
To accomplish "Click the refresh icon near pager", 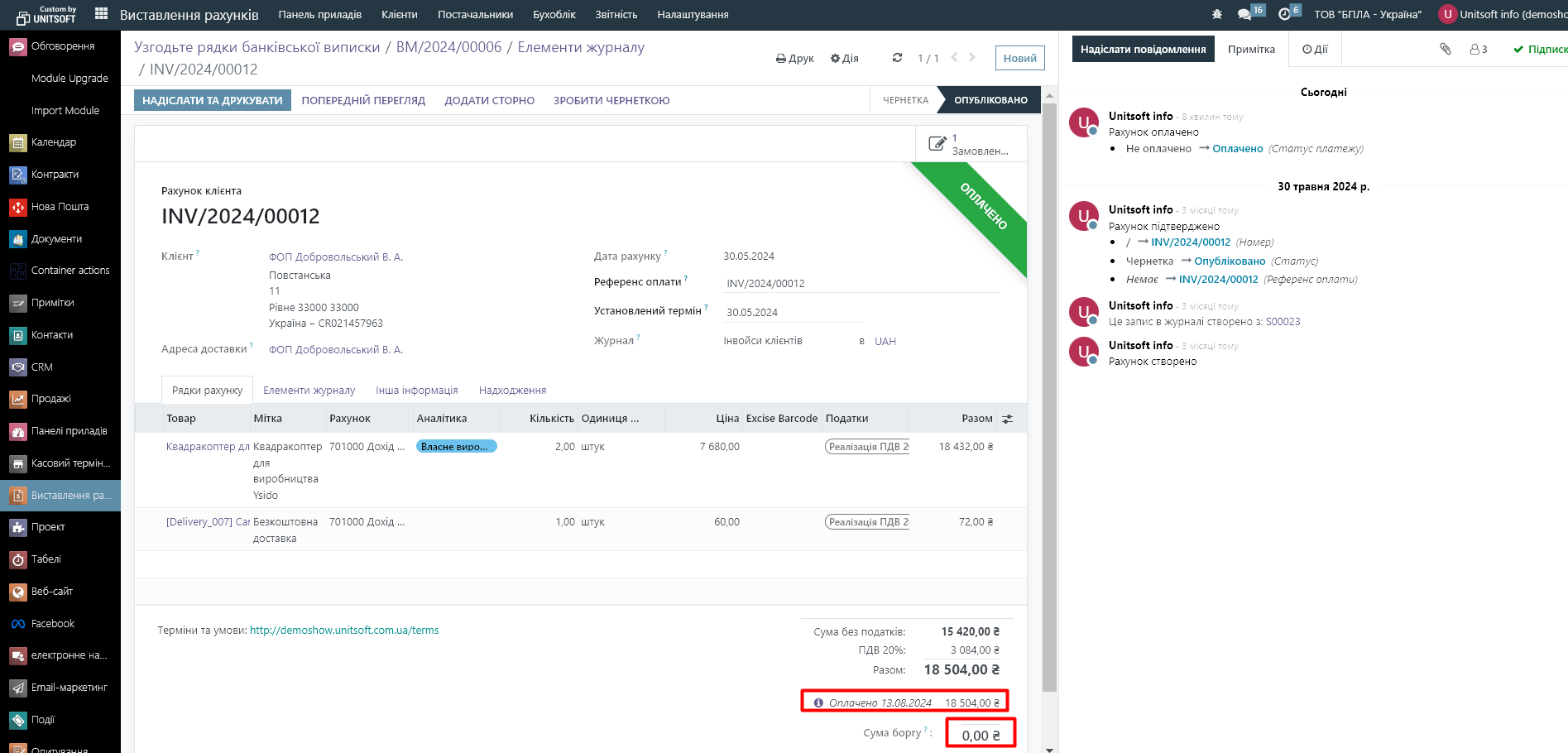I will coord(897,58).
